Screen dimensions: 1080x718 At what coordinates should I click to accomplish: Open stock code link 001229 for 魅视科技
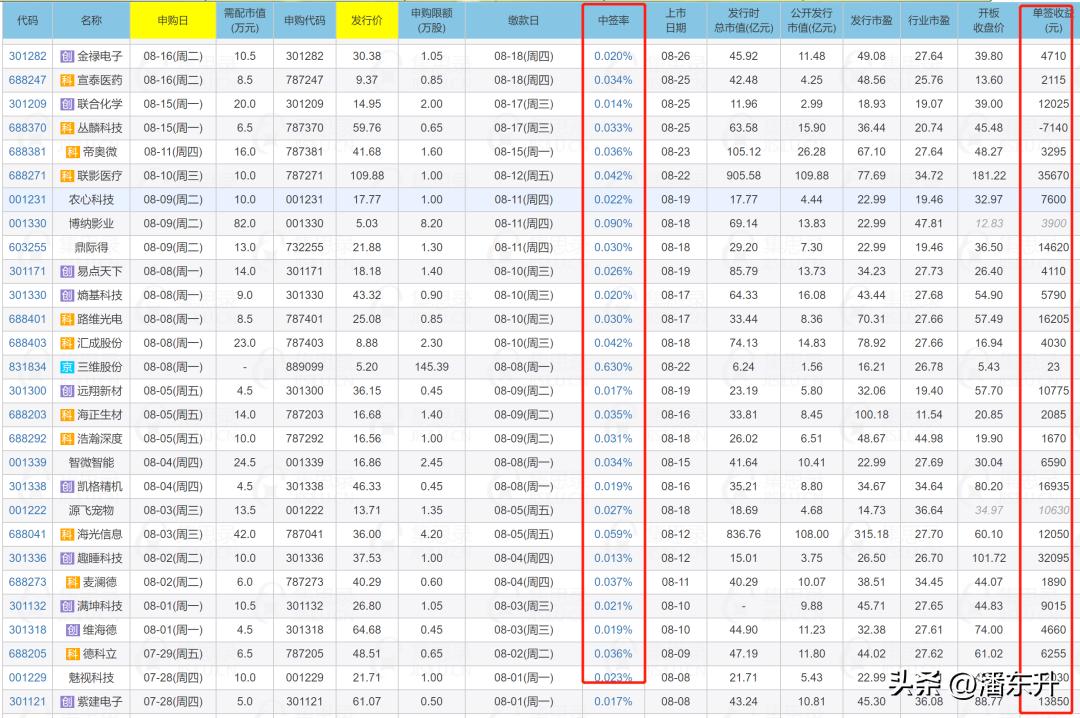[x=28, y=676]
